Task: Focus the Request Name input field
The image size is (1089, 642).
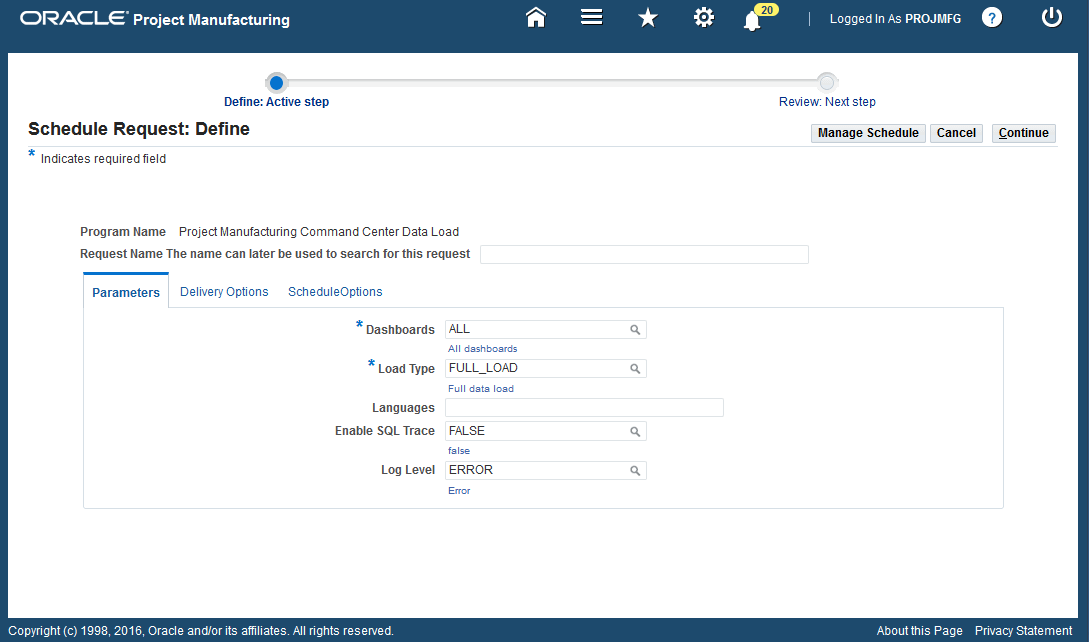Action: pyautogui.click(x=645, y=254)
